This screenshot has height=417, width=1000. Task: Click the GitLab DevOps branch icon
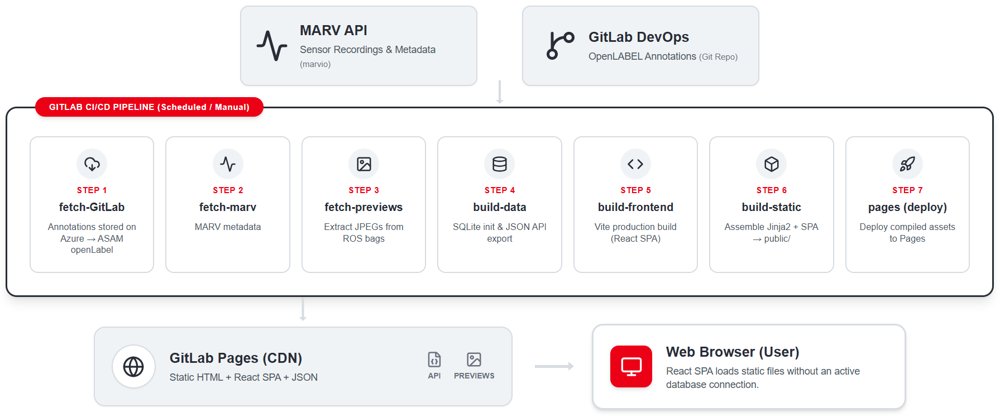(561, 46)
